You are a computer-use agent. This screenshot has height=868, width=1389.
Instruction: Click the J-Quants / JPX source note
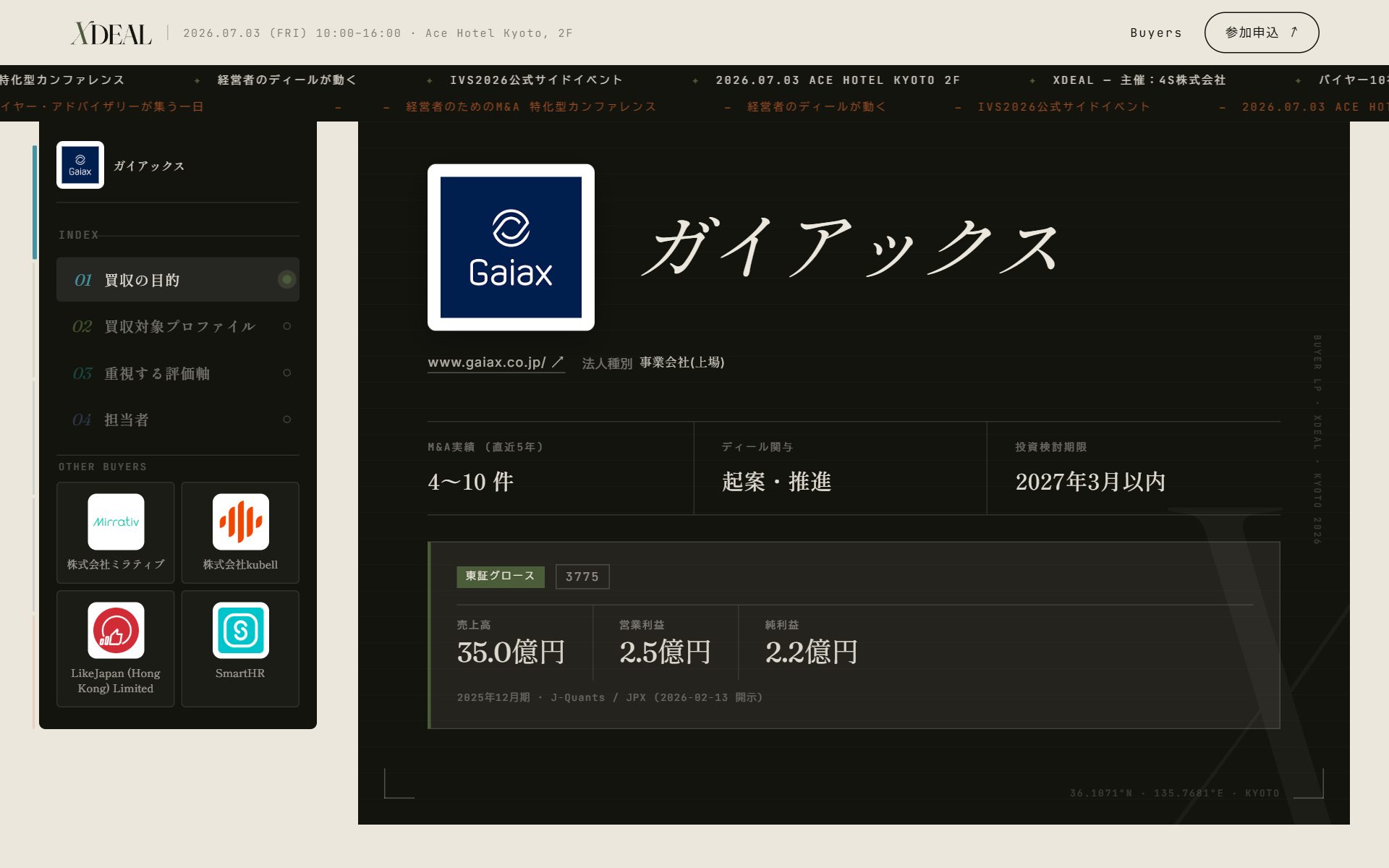point(610,697)
